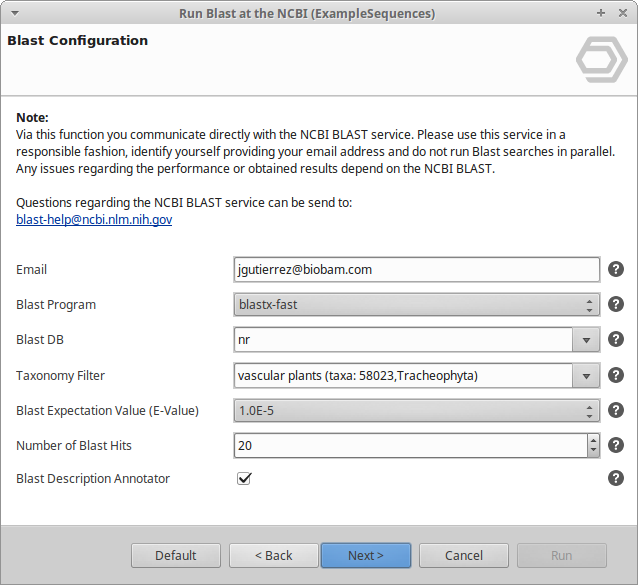This screenshot has width=638, height=585.
Task: Decrease the Number of Blast Hits value
Action: (593, 451)
